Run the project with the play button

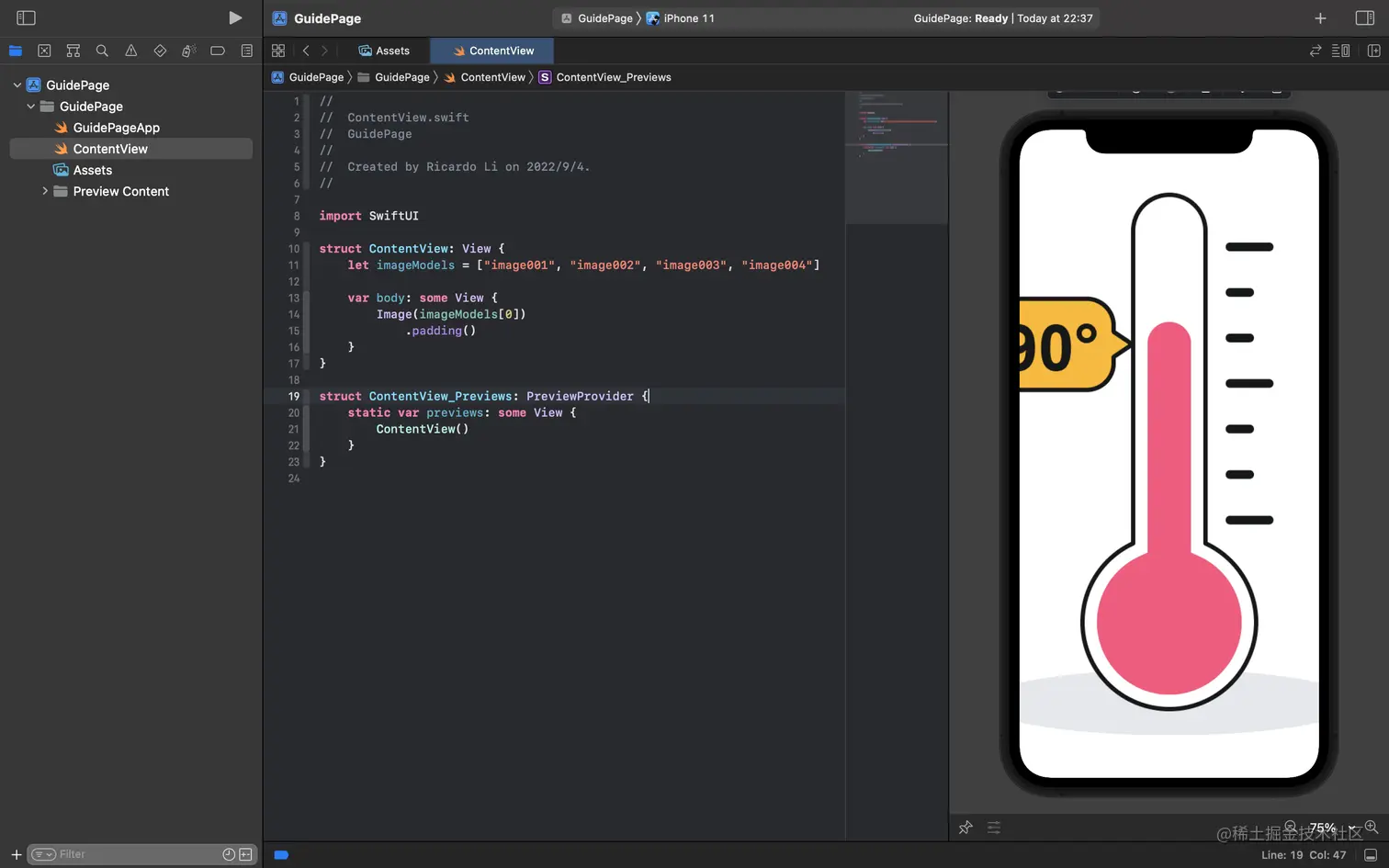tap(235, 17)
